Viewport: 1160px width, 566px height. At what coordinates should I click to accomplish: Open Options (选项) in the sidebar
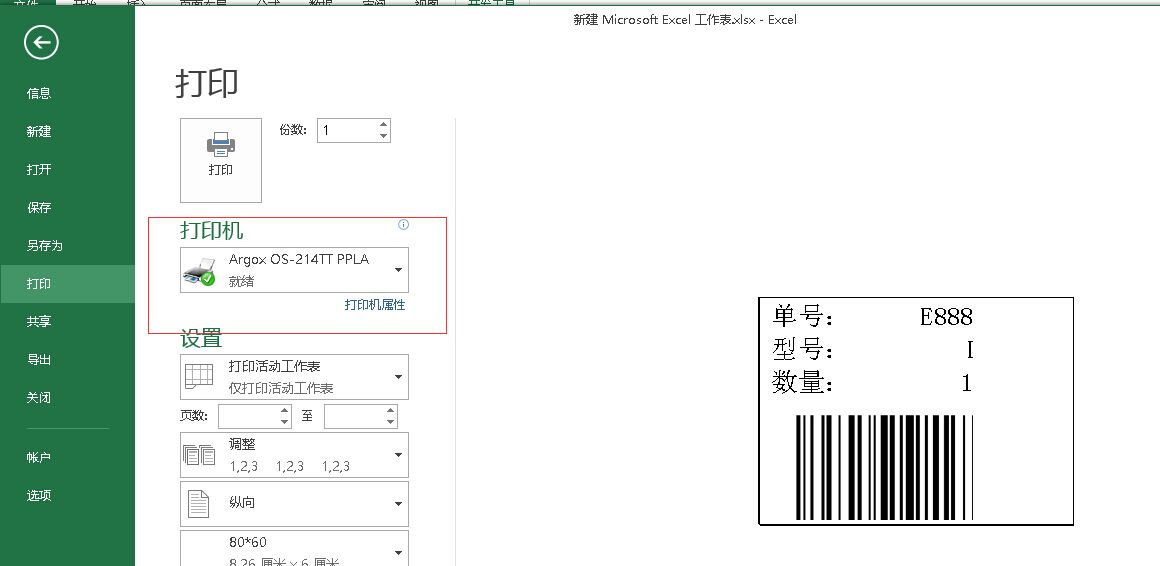tap(39, 495)
